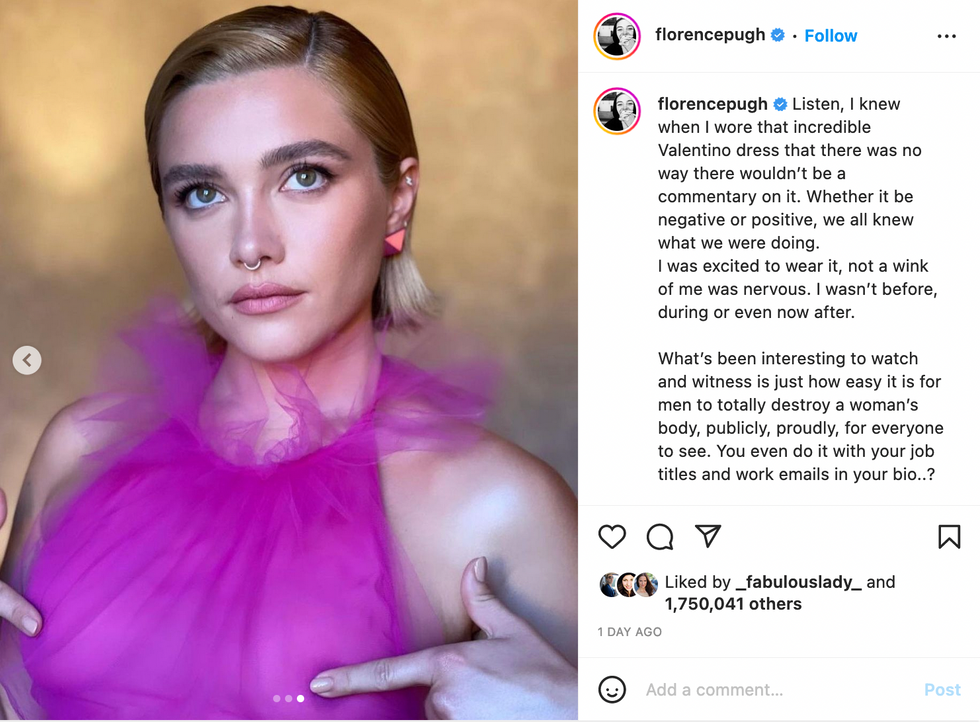
Task: Open more options three-dot menu
Action: tap(946, 36)
